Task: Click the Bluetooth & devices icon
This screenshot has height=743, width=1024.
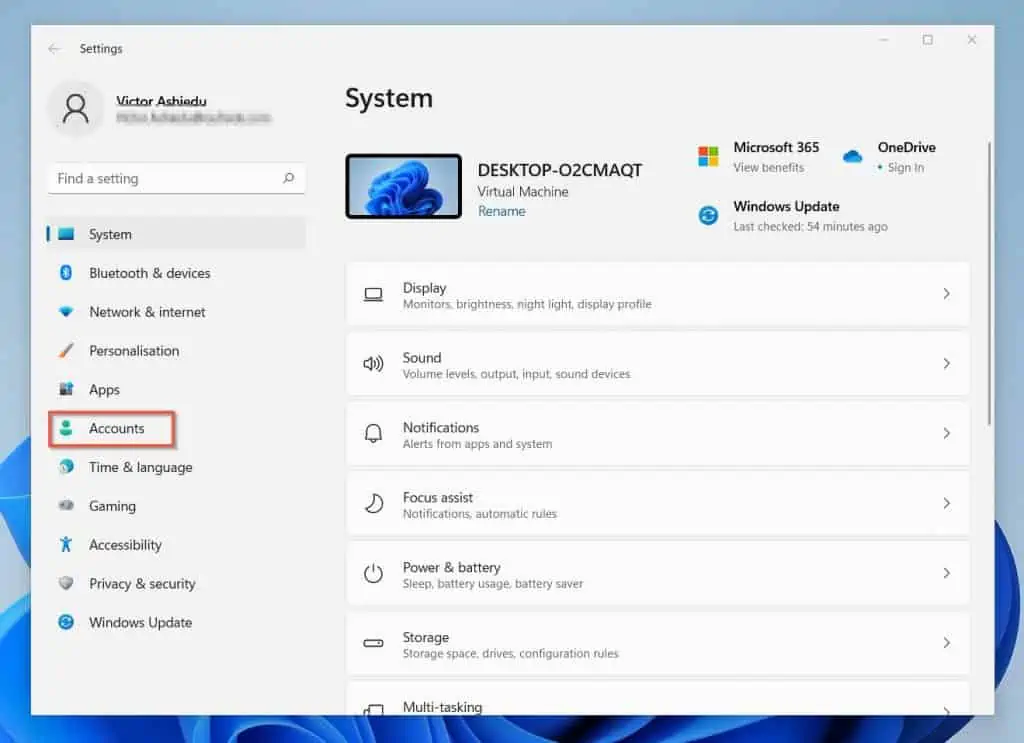Action: click(66, 273)
